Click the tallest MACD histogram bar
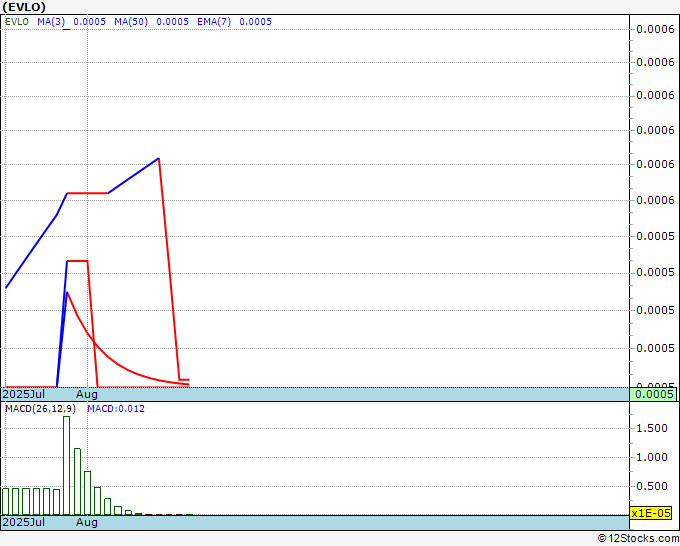Screen dimensions: 680x546 tap(66, 465)
